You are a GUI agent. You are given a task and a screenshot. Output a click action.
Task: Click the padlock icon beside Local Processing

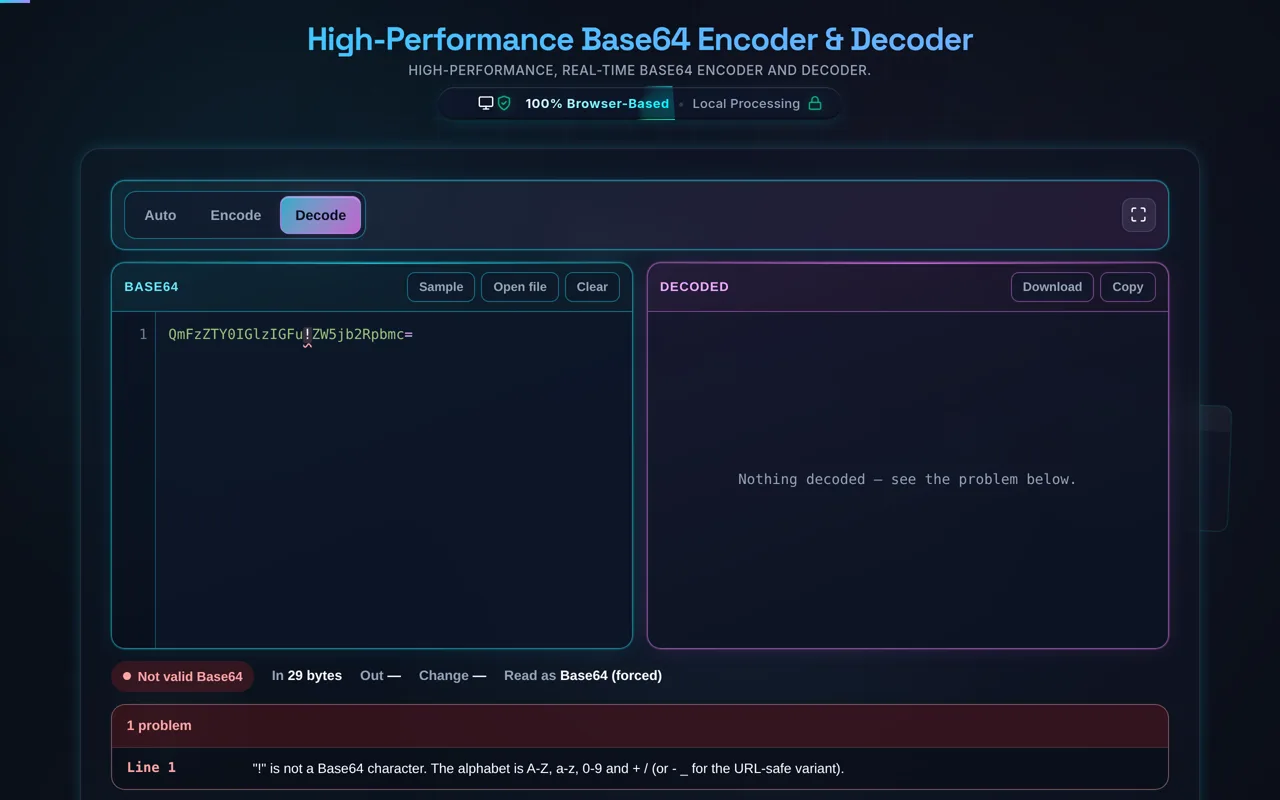coord(815,103)
